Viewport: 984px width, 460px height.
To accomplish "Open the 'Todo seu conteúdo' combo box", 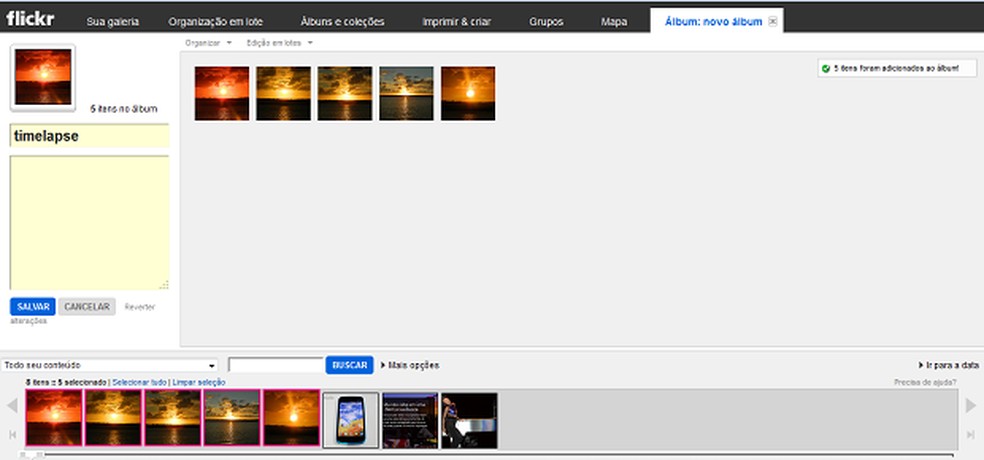I will [x=109, y=365].
